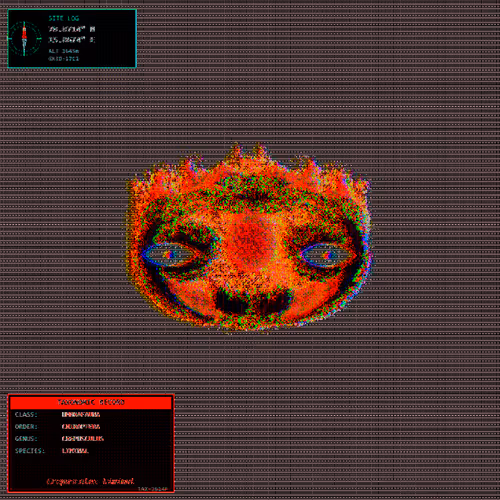This screenshot has width=500, height=500.
Task: Click the ORDER: label
Action: [26, 427]
